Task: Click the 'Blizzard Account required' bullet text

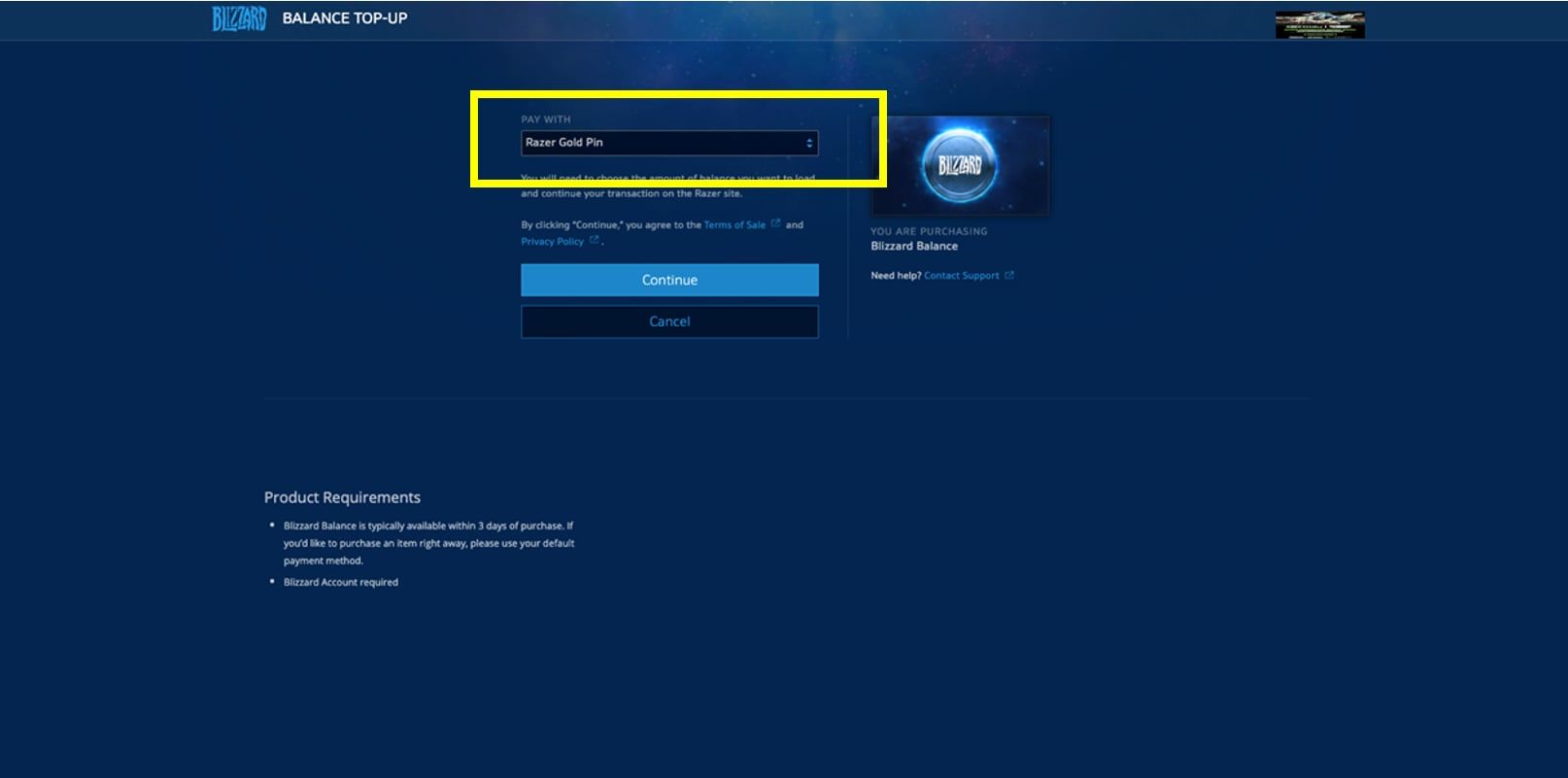Action: (x=341, y=582)
